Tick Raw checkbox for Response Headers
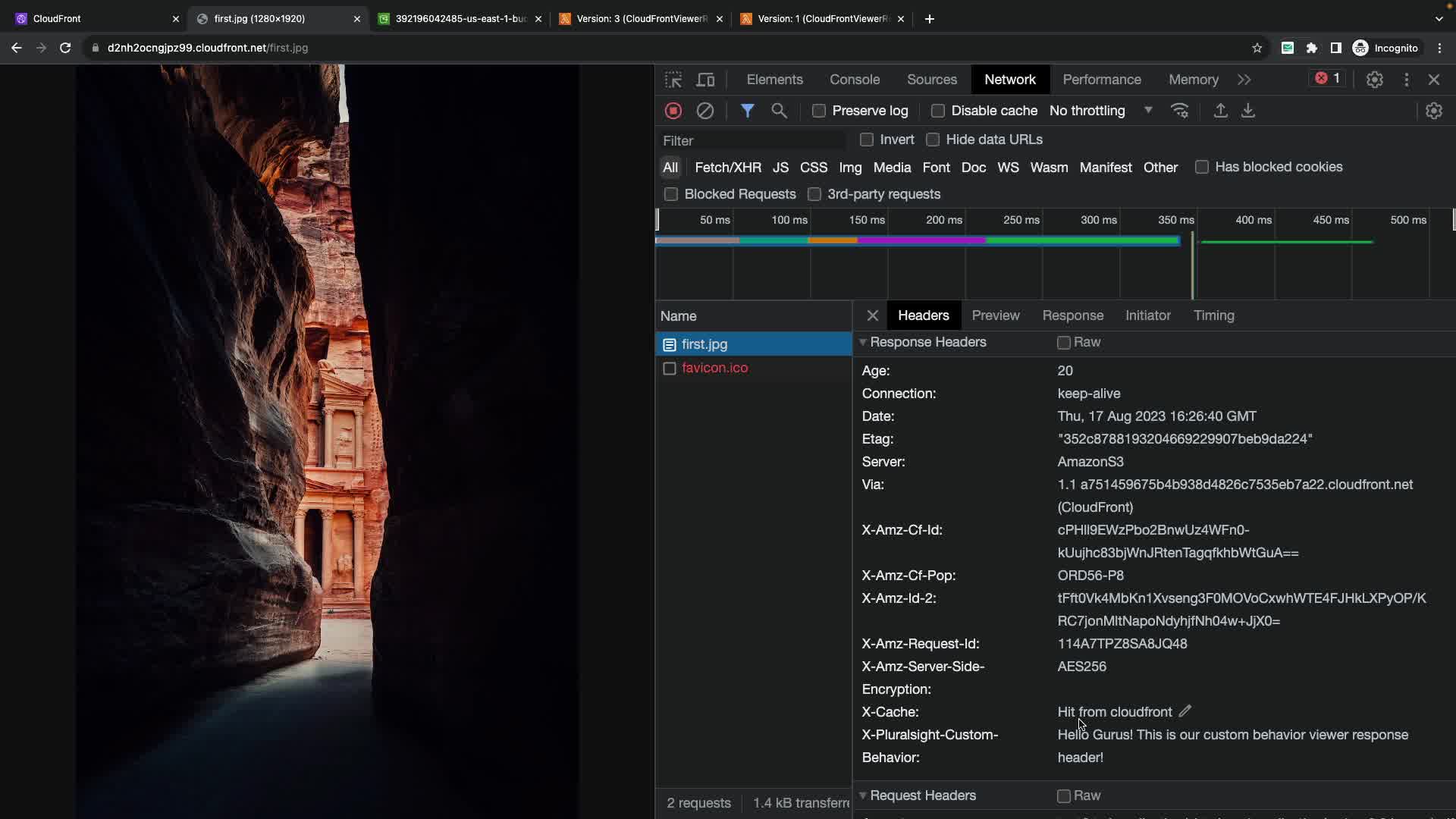 tap(1064, 343)
